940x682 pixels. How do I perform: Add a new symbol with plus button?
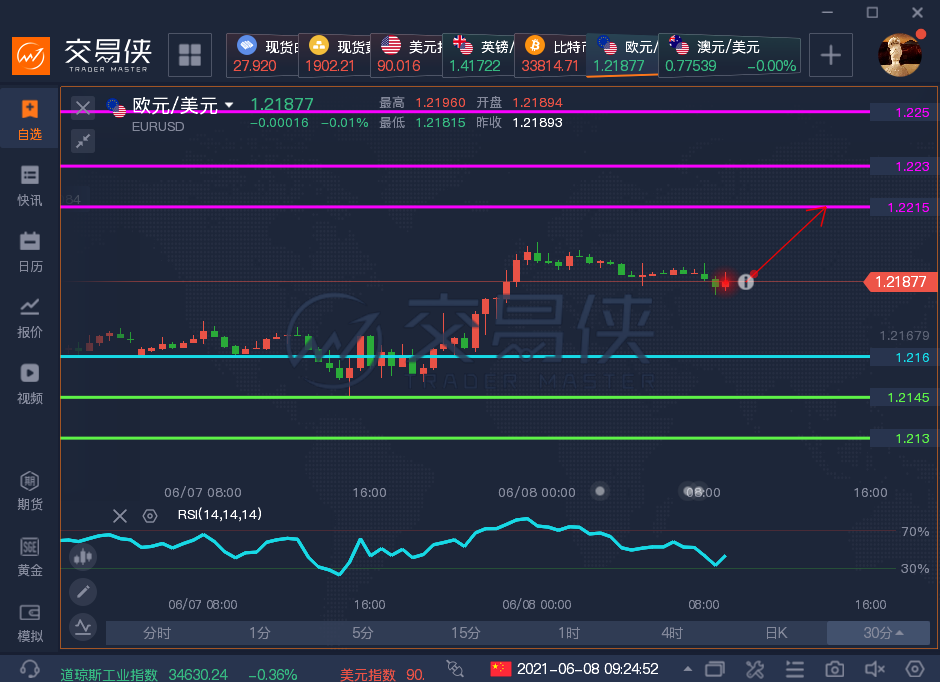pos(830,55)
